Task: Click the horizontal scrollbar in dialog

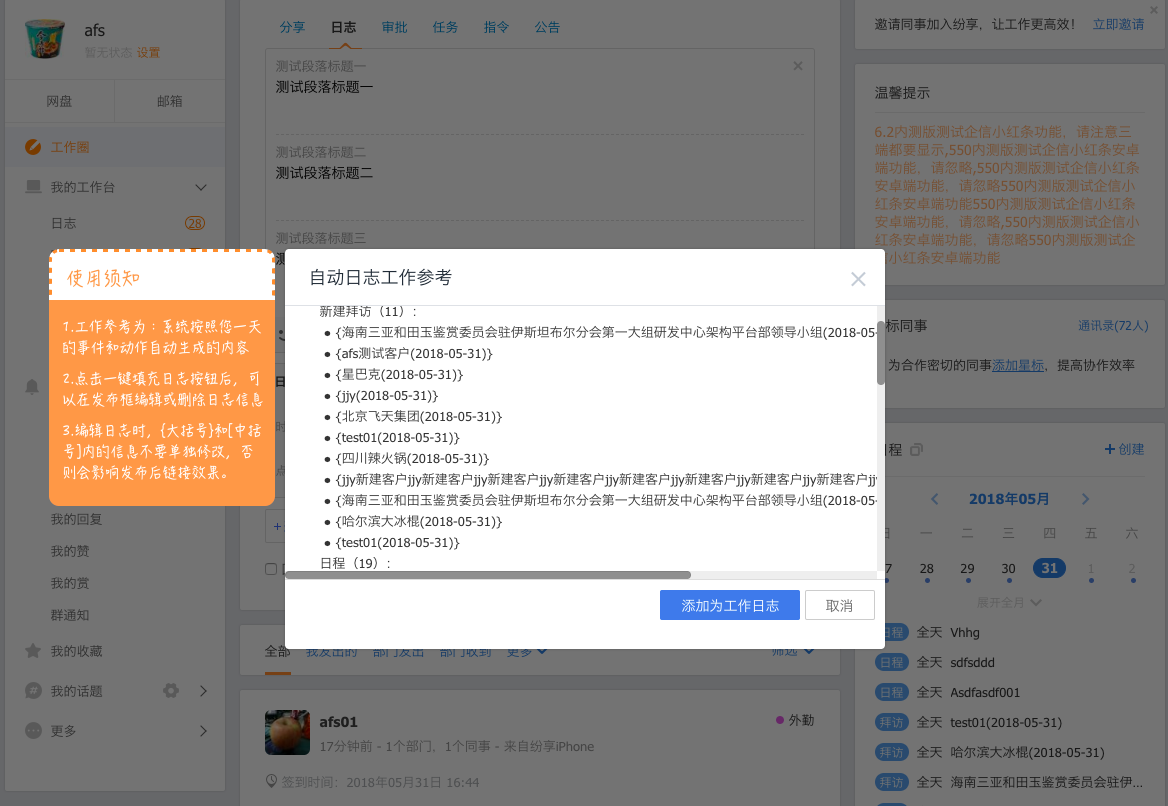Action: (488, 575)
